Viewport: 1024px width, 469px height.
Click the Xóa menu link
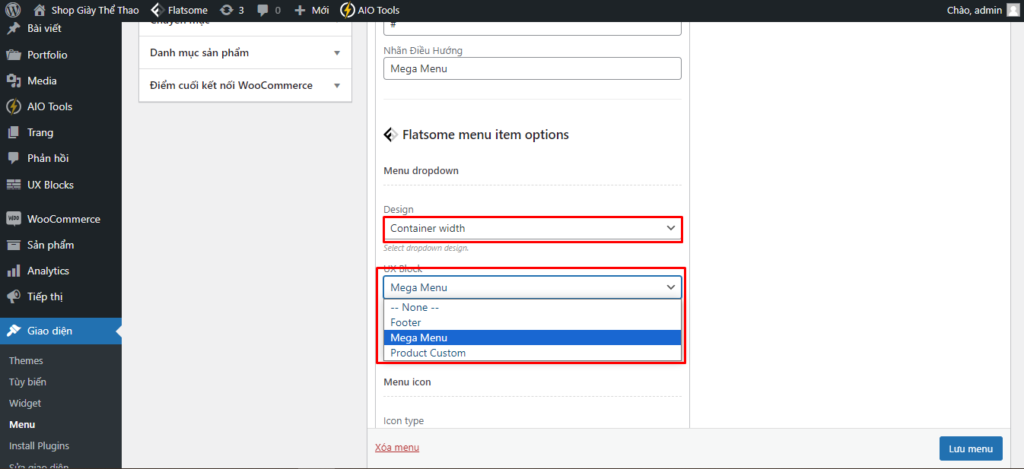point(397,447)
